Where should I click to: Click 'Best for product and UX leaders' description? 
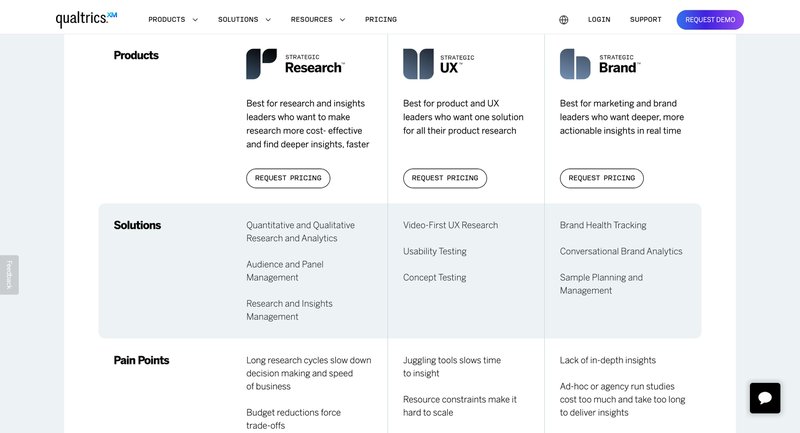463,117
